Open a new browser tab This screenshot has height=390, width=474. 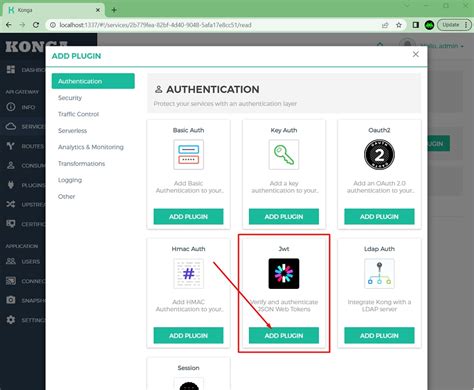point(114,10)
